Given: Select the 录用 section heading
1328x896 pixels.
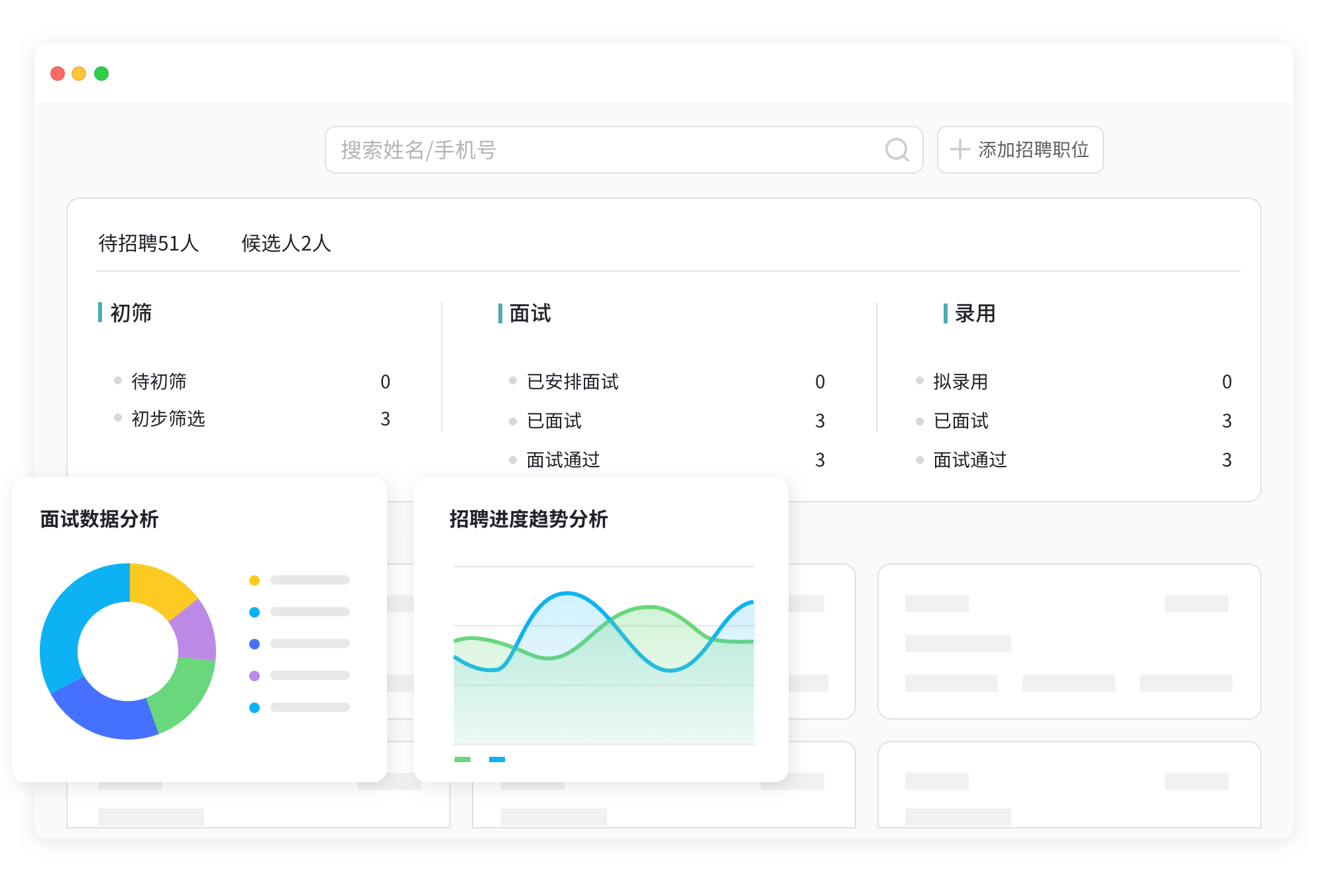Looking at the screenshot, I should point(975,313).
